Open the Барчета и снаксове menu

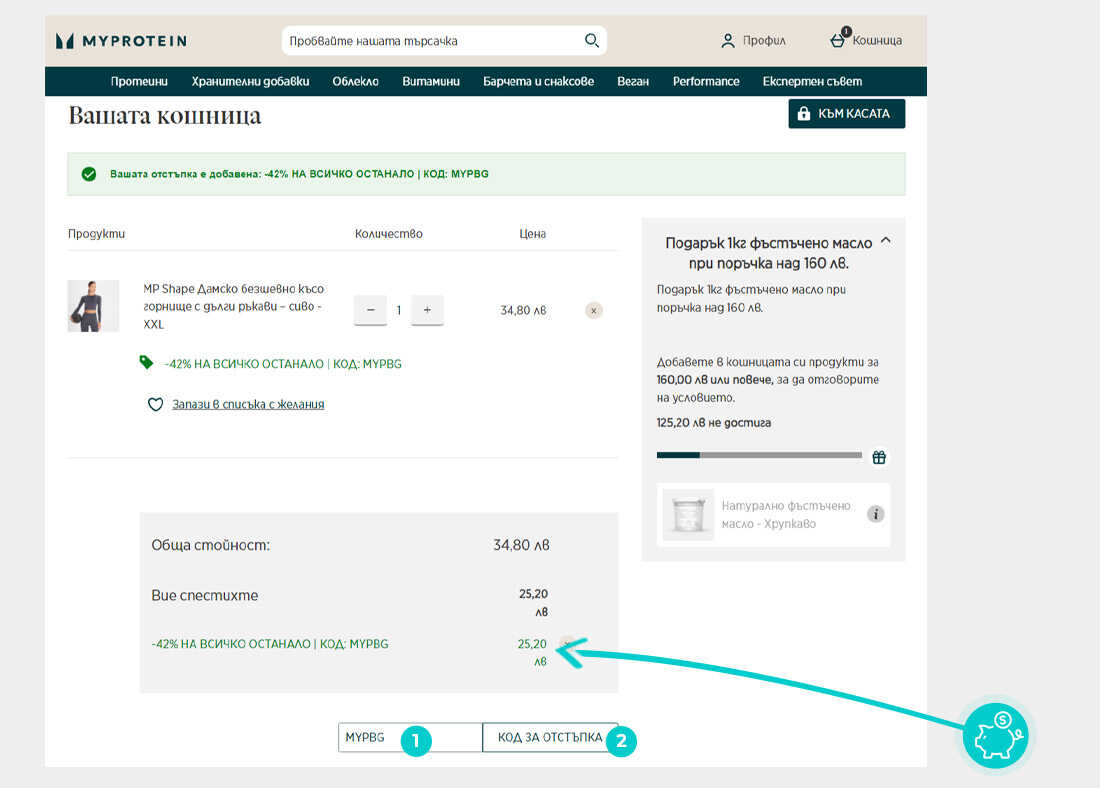(539, 81)
